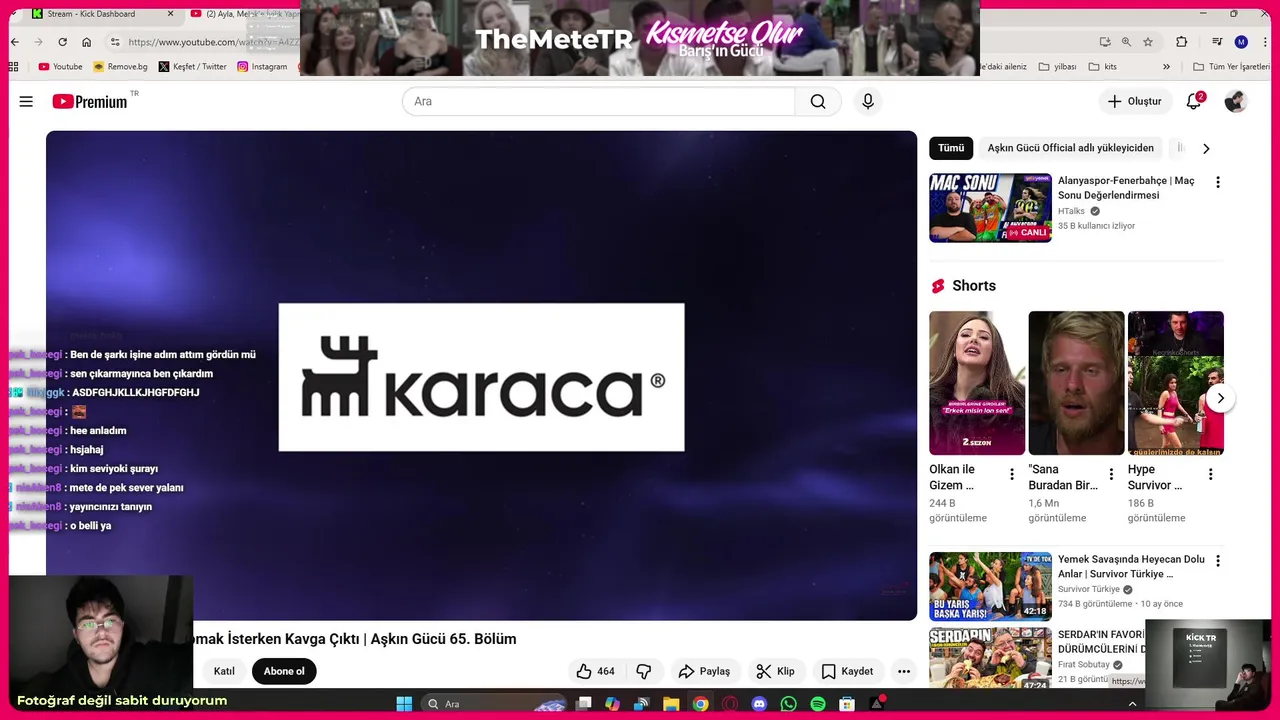The width and height of the screenshot is (1280, 720).
Task: Open kits bookmarks folder
Action: 1102,67
